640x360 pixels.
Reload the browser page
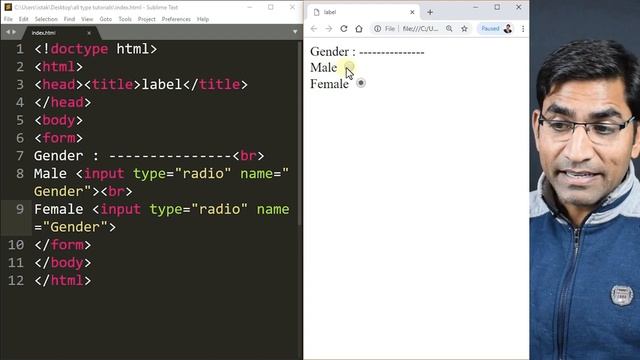tap(344, 29)
